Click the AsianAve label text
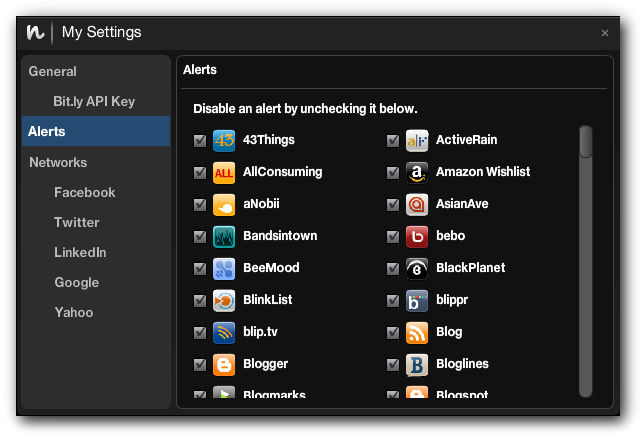 [462, 204]
